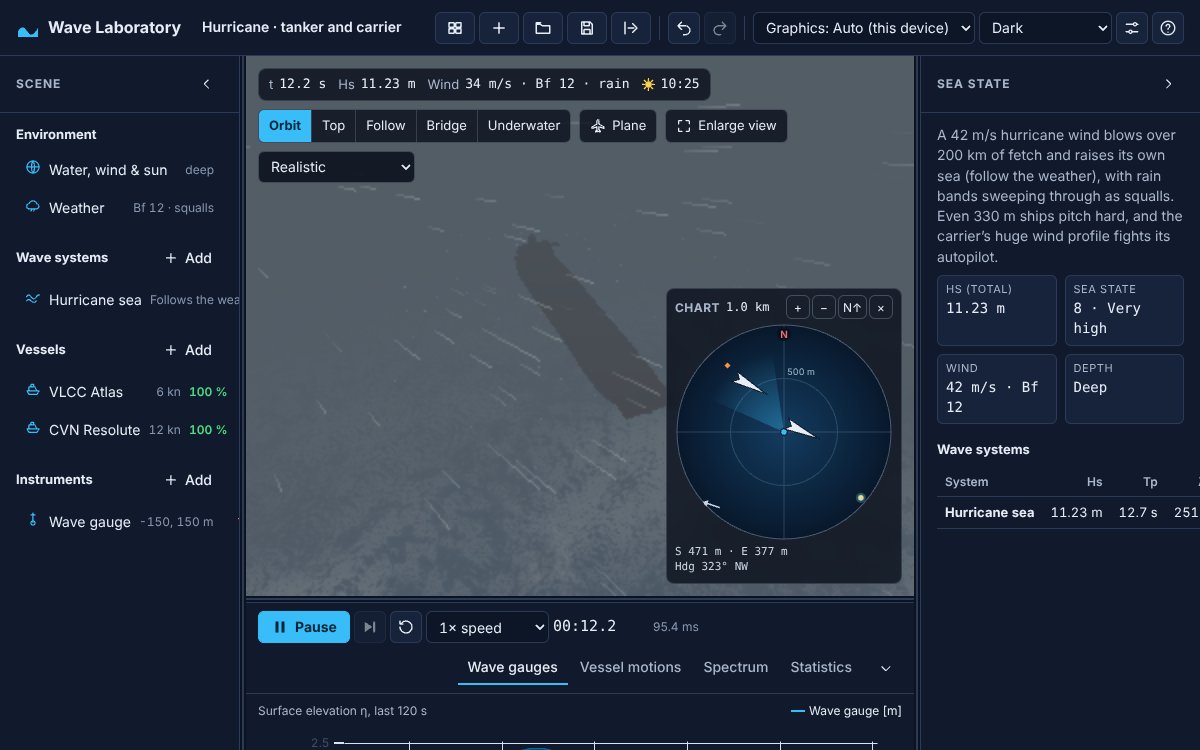Viewport: 1200px width, 750px height.
Task: Click the orange marker on chart
Action: pyautogui.click(x=727, y=366)
